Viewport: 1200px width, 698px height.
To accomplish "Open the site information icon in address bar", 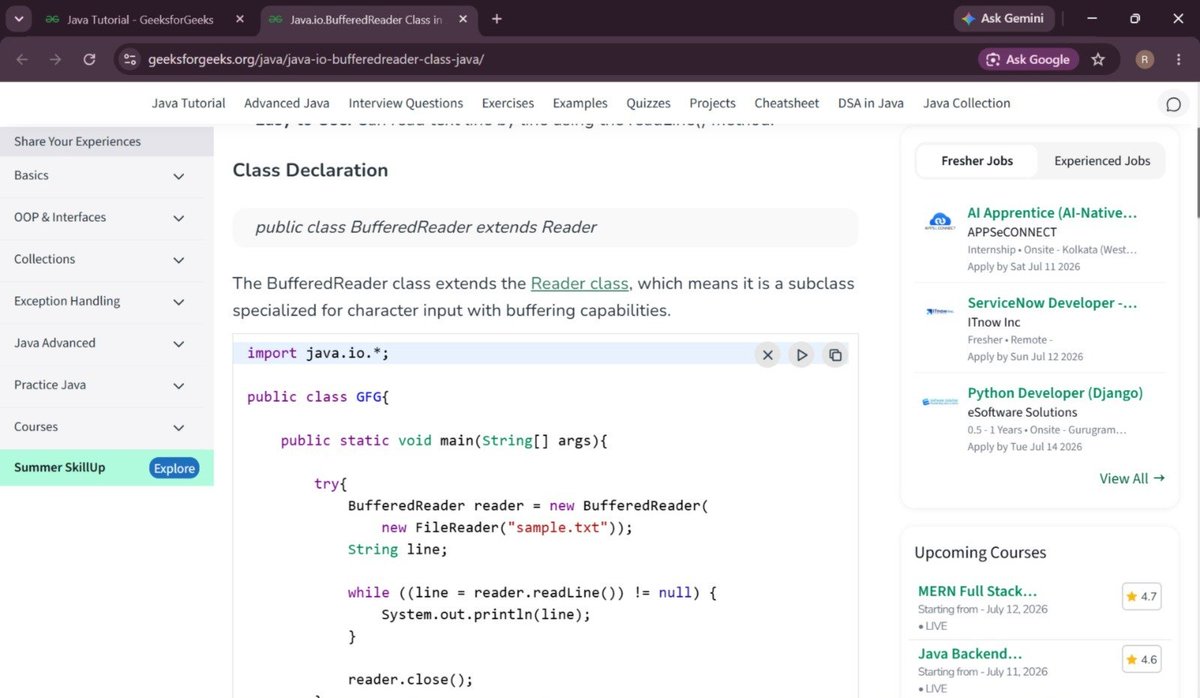I will coord(129,59).
